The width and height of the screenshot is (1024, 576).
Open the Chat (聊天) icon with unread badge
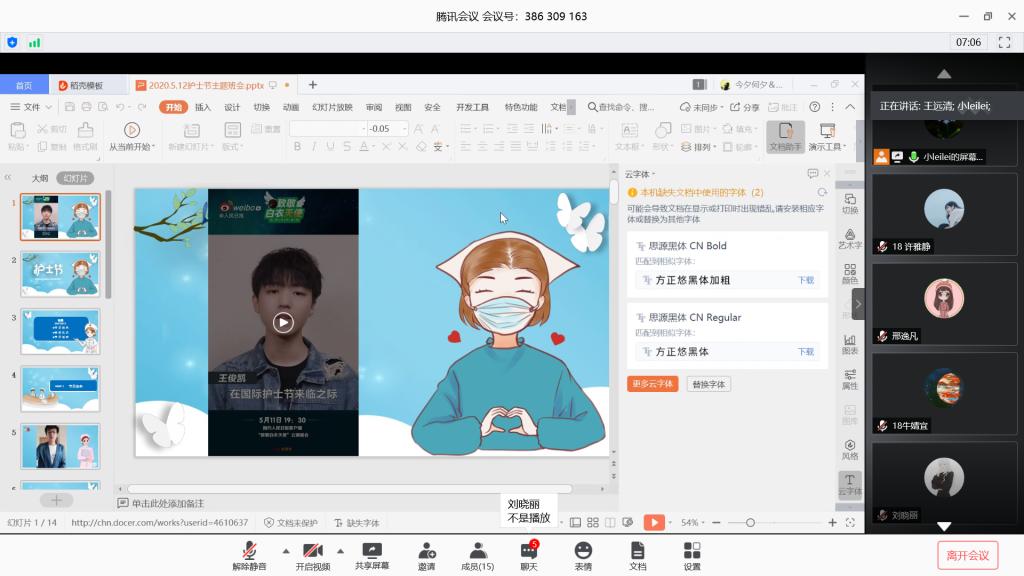pyautogui.click(x=528, y=551)
